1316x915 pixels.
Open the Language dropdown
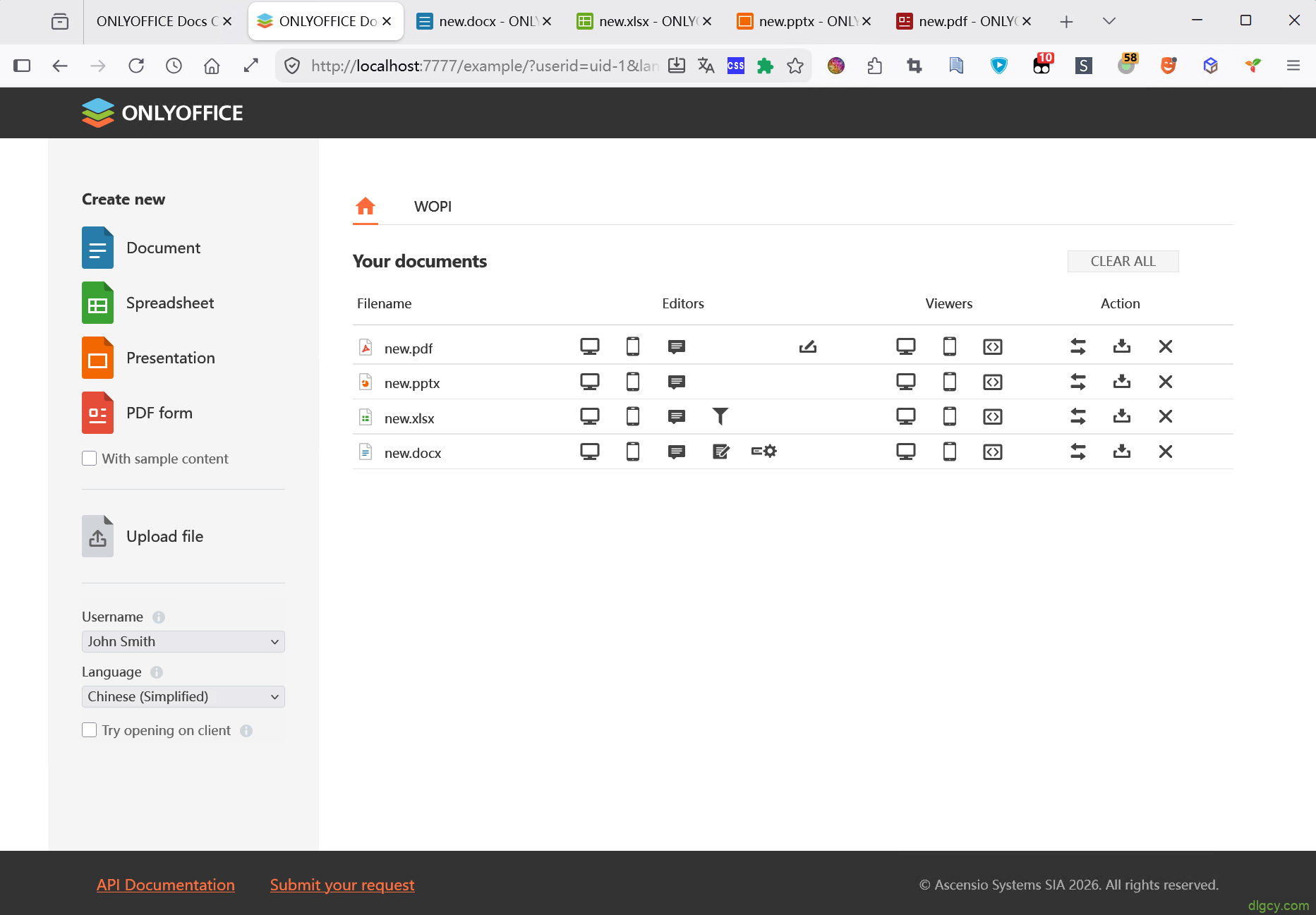coord(183,696)
